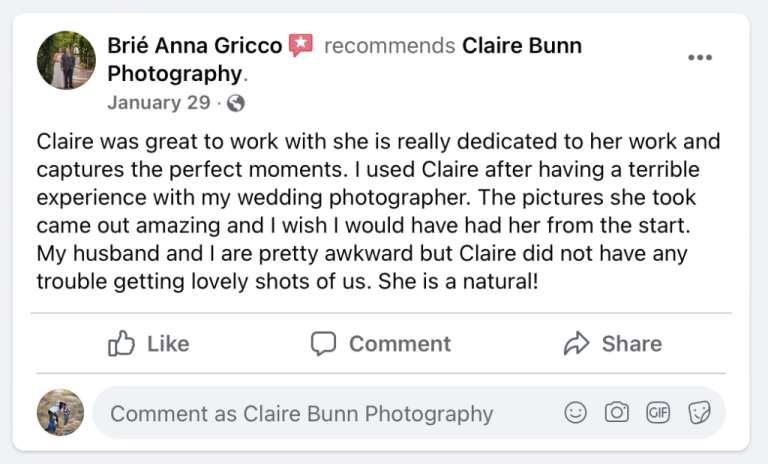
Task: Click the globe public privacy icon
Action: [x=236, y=103]
